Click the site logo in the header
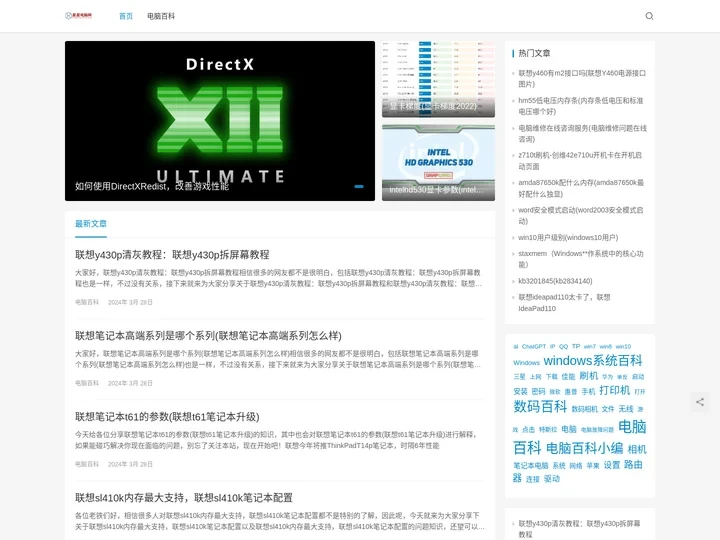720x540 pixels. click(x=79, y=16)
